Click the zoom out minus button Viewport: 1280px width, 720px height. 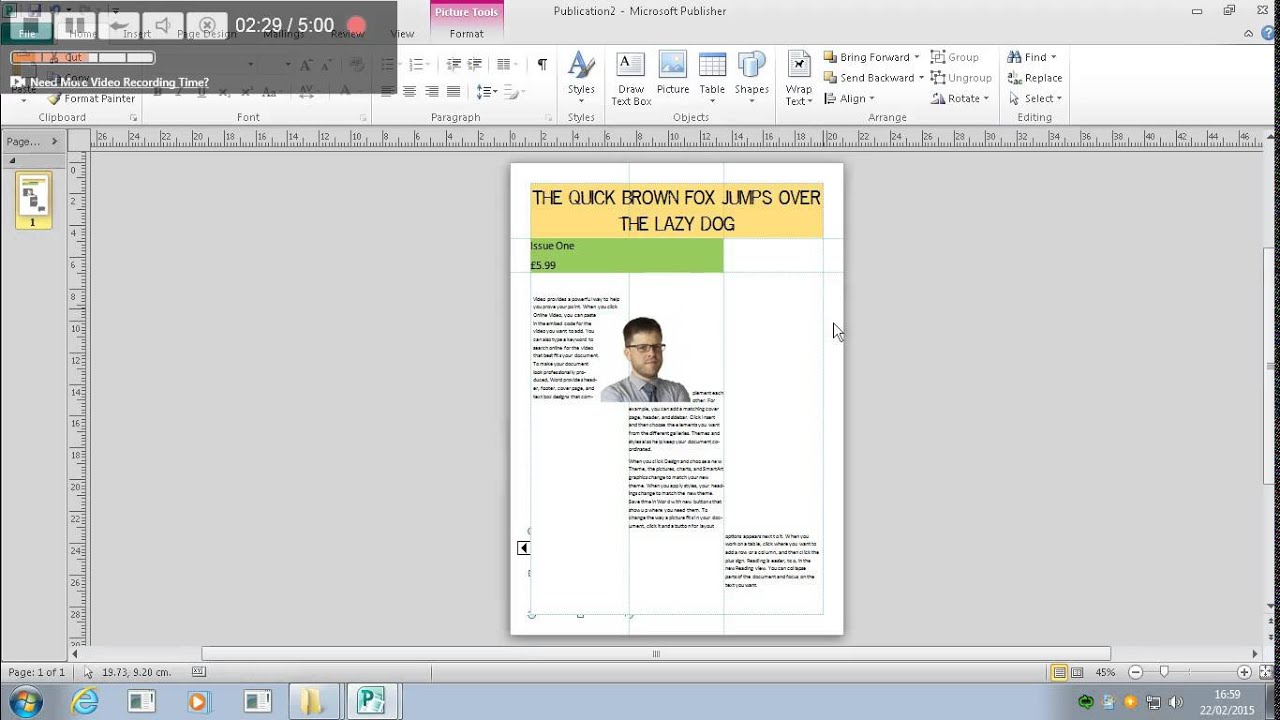pyautogui.click(x=1135, y=672)
